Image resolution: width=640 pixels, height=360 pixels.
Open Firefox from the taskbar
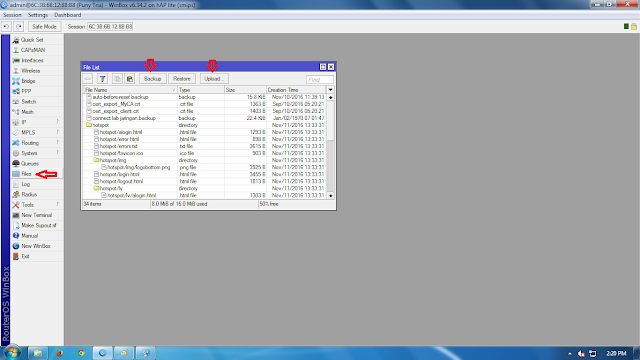(60, 353)
